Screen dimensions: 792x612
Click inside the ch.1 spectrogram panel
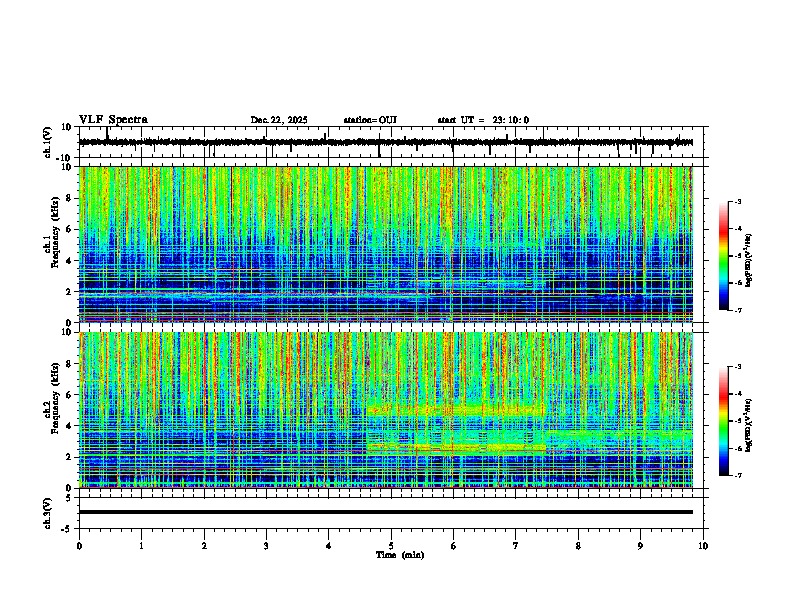coord(386,244)
